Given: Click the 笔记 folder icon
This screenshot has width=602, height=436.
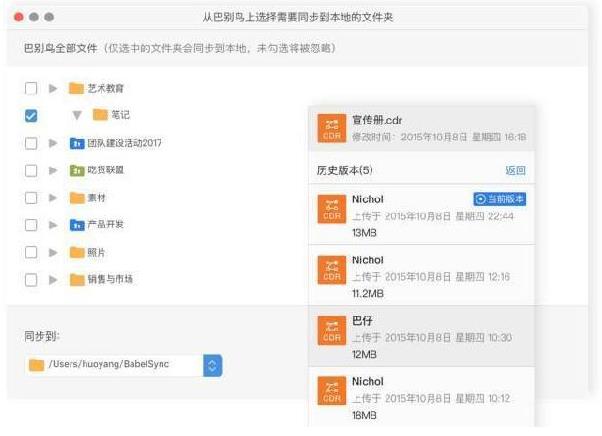Looking at the screenshot, I should (x=99, y=115).
